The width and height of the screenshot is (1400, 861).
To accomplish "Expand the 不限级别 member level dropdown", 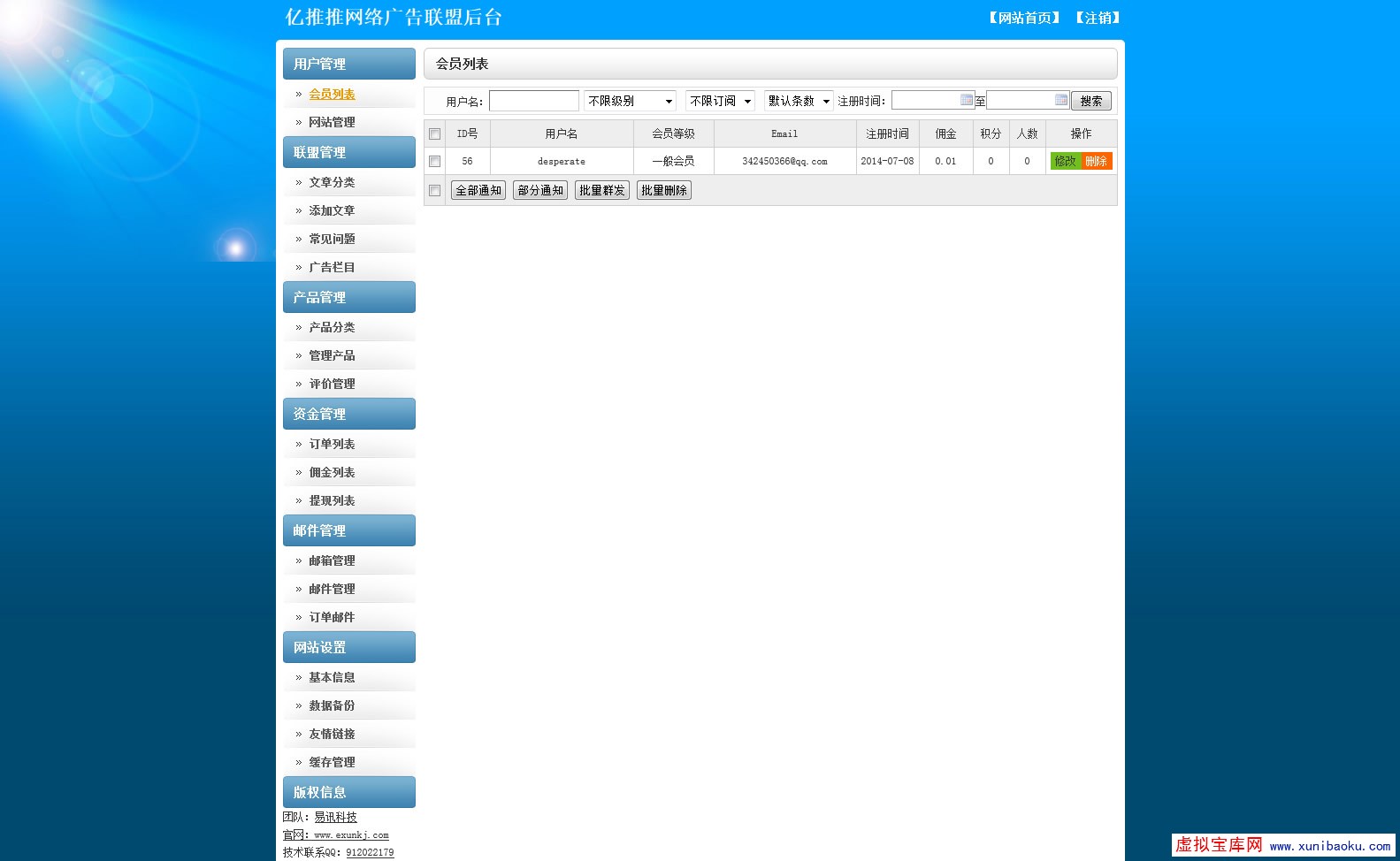I will [x=630, y=101].
